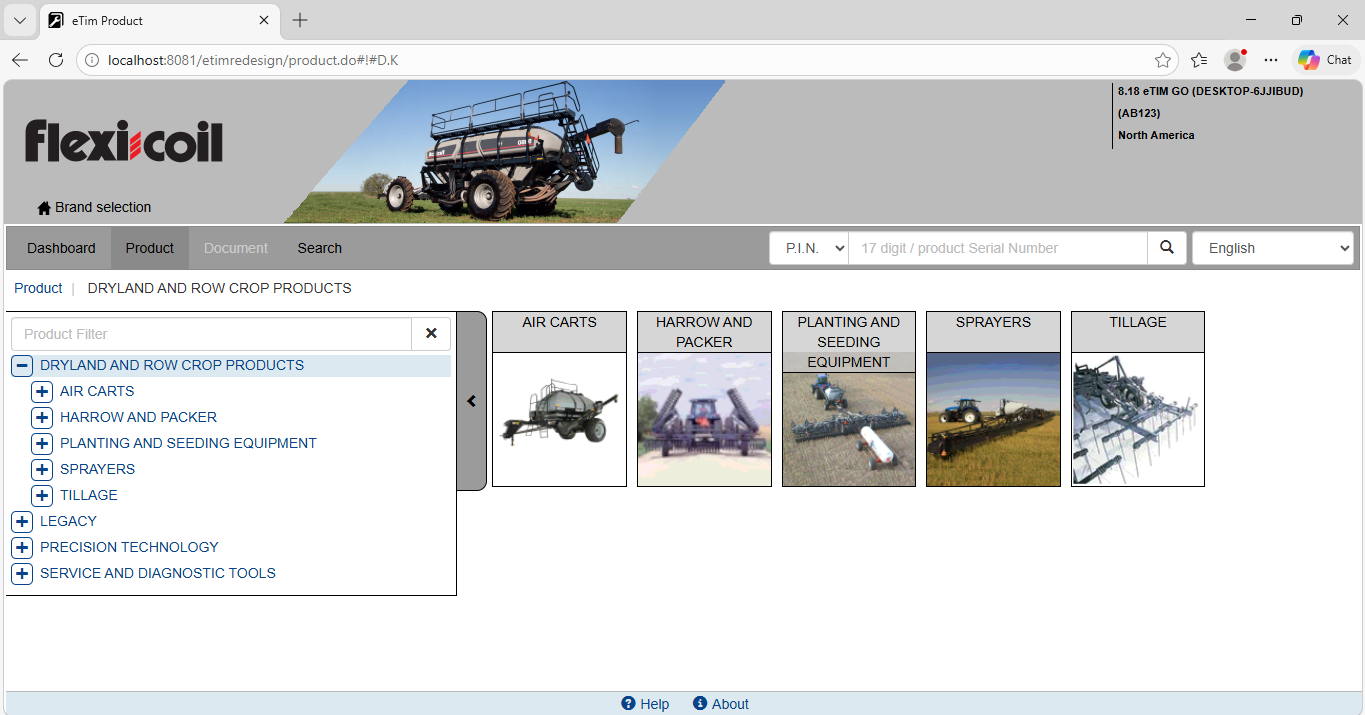Open a new browser tab
Viewport: 1365px width, 715px height.
tap(300, 20)
